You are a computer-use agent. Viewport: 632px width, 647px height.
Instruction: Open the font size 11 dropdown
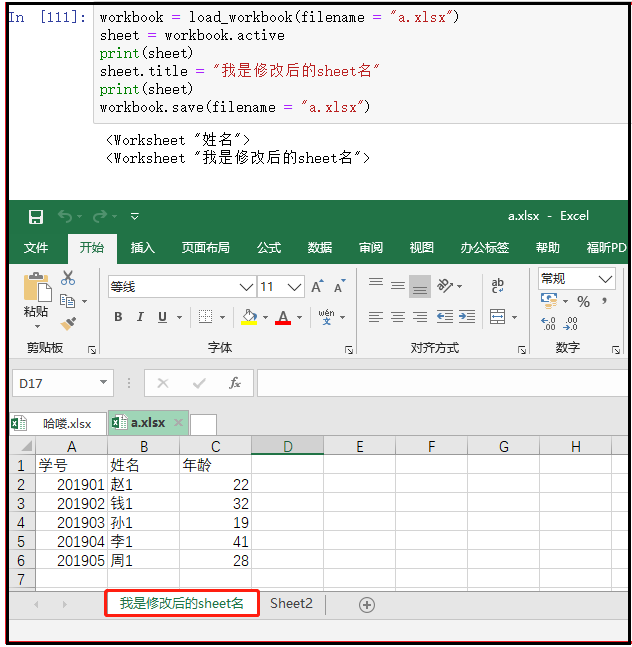pos(295,287)
